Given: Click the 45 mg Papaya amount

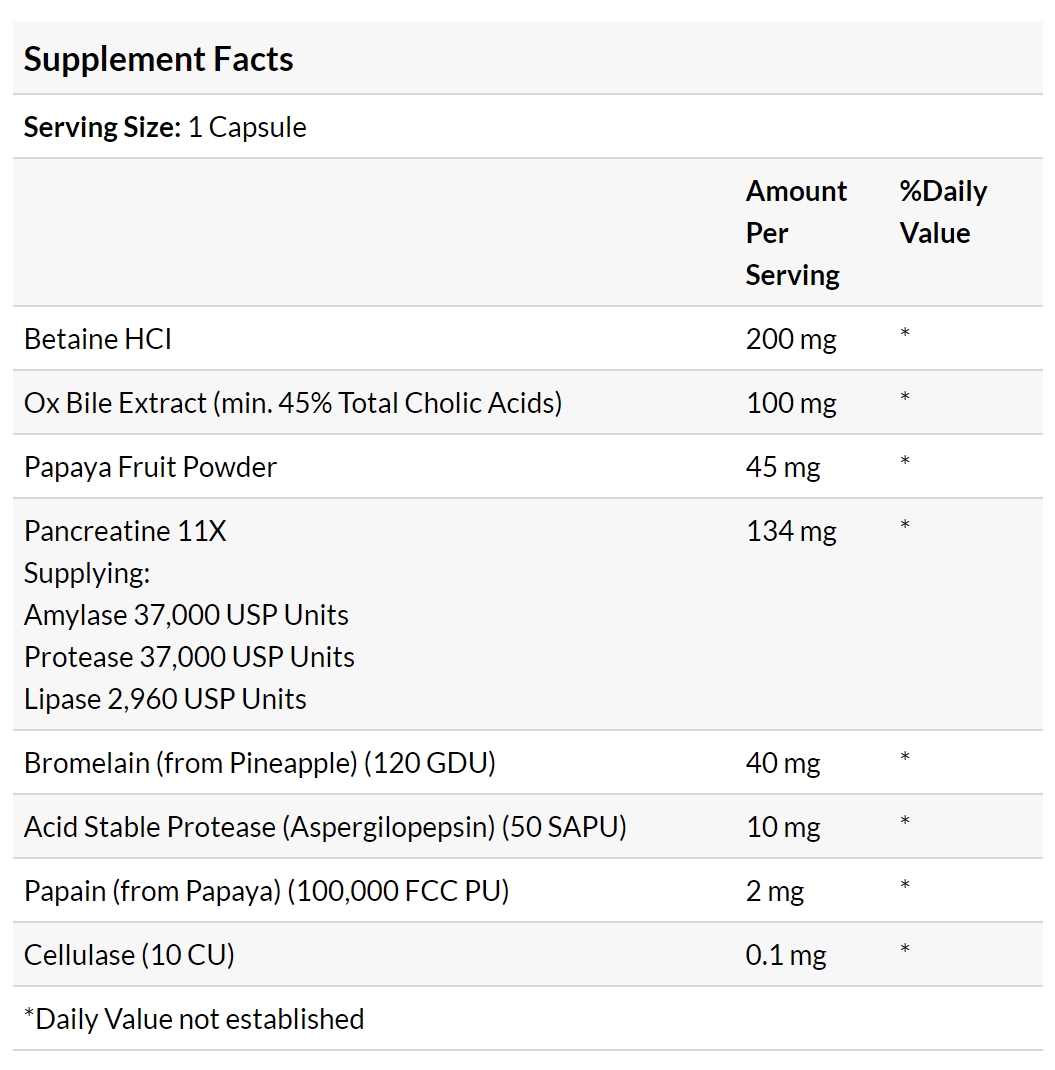Looking at the screenshot, I should [x=783, y=467].
